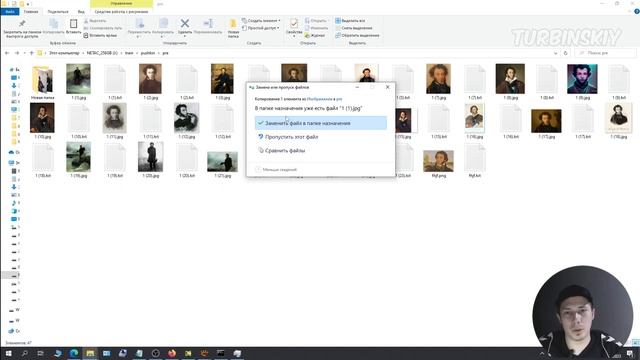The width and height of the screenshot is (640, 360).
Task: Click Выделить все (Select all)
Action: pos(350,21)
